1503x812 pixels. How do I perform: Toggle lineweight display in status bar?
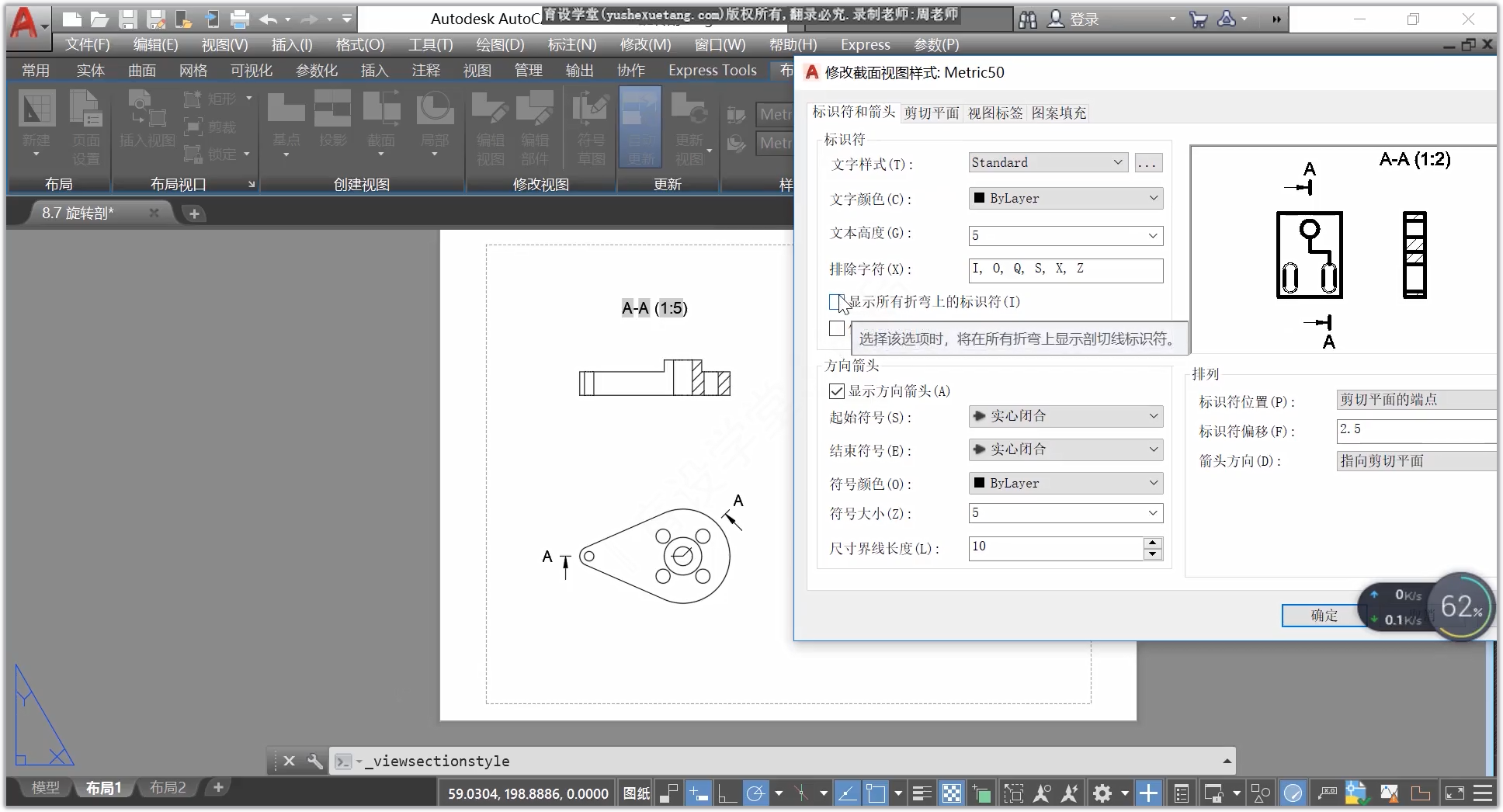click(922, 793)
